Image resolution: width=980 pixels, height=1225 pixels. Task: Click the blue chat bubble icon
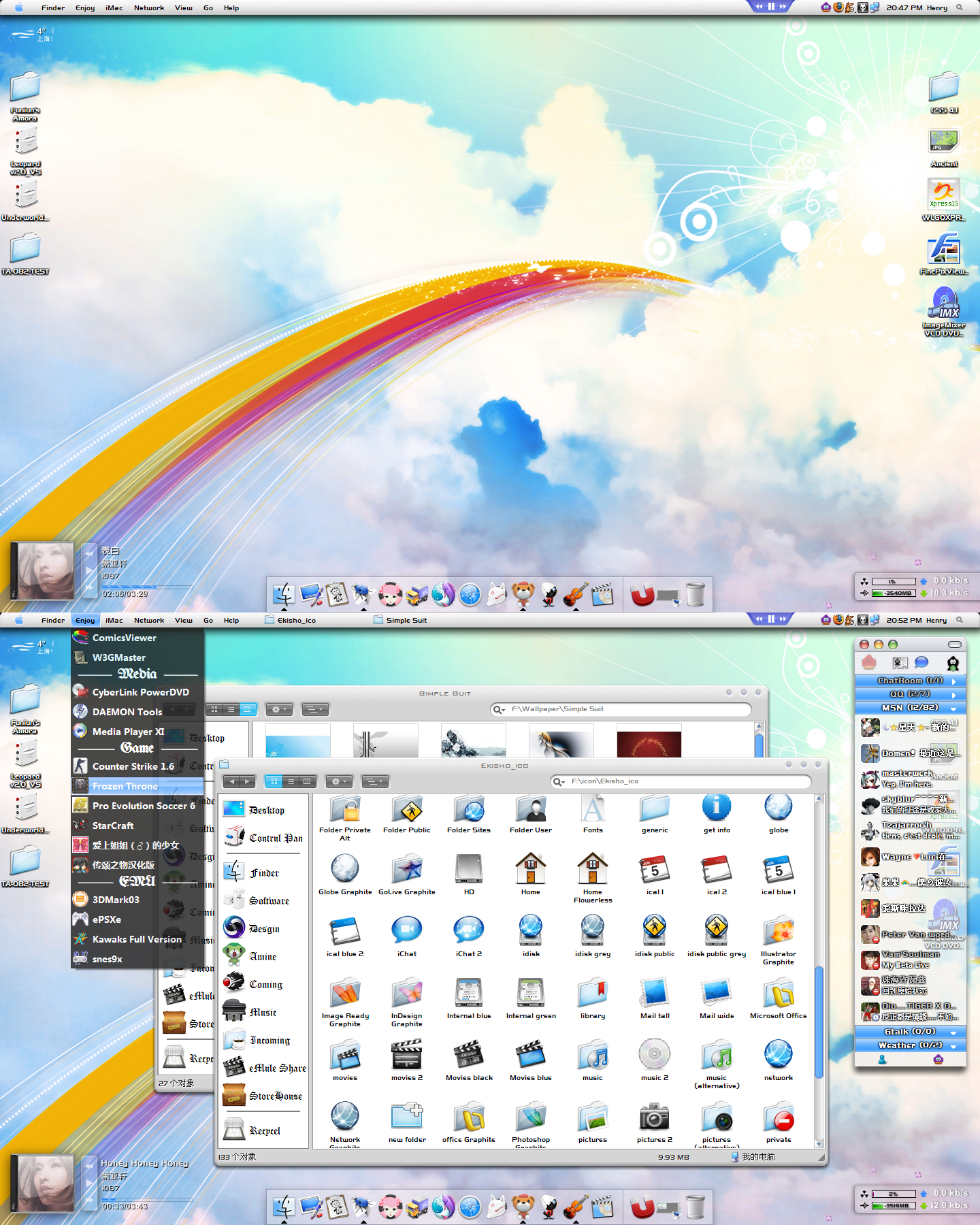click(x=921, y=663)
